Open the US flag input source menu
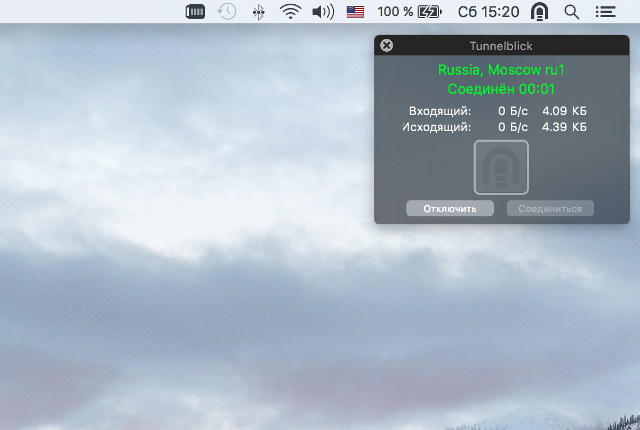The width and height of the screenshot is (640, 430). tap(355, 12)
